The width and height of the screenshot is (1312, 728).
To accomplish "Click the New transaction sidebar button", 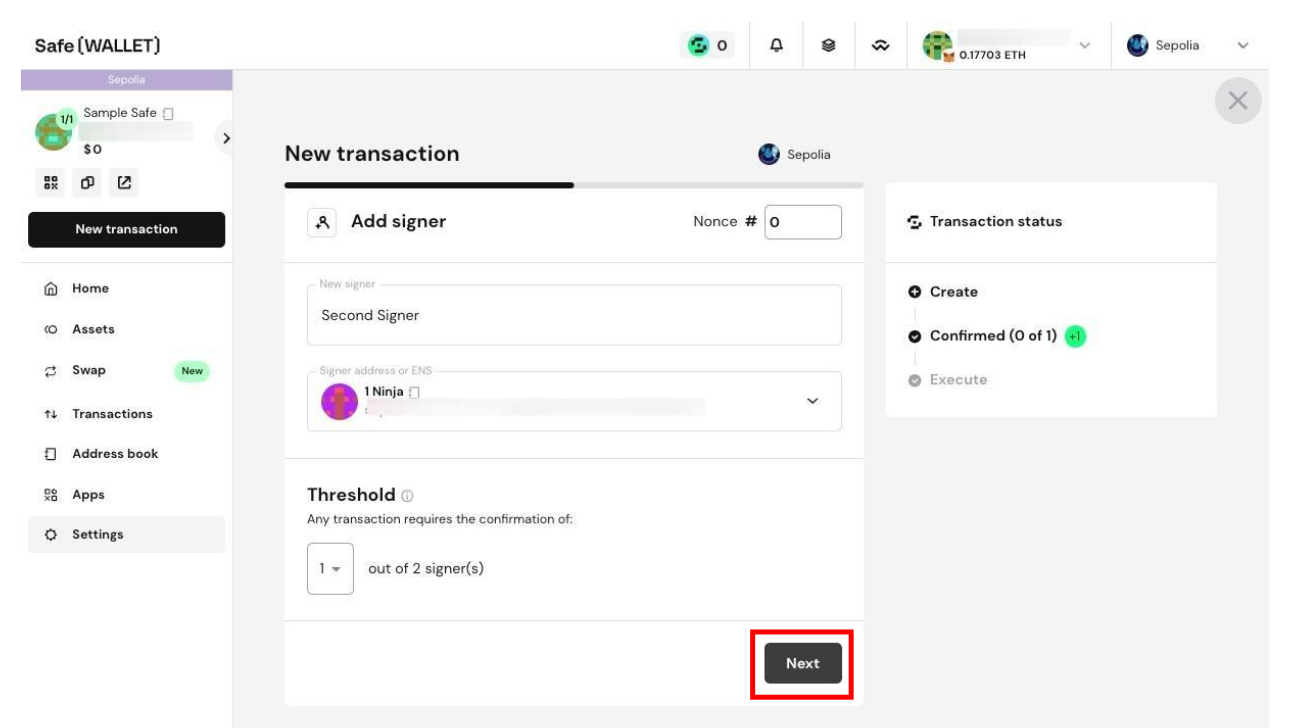I will 126,229.
